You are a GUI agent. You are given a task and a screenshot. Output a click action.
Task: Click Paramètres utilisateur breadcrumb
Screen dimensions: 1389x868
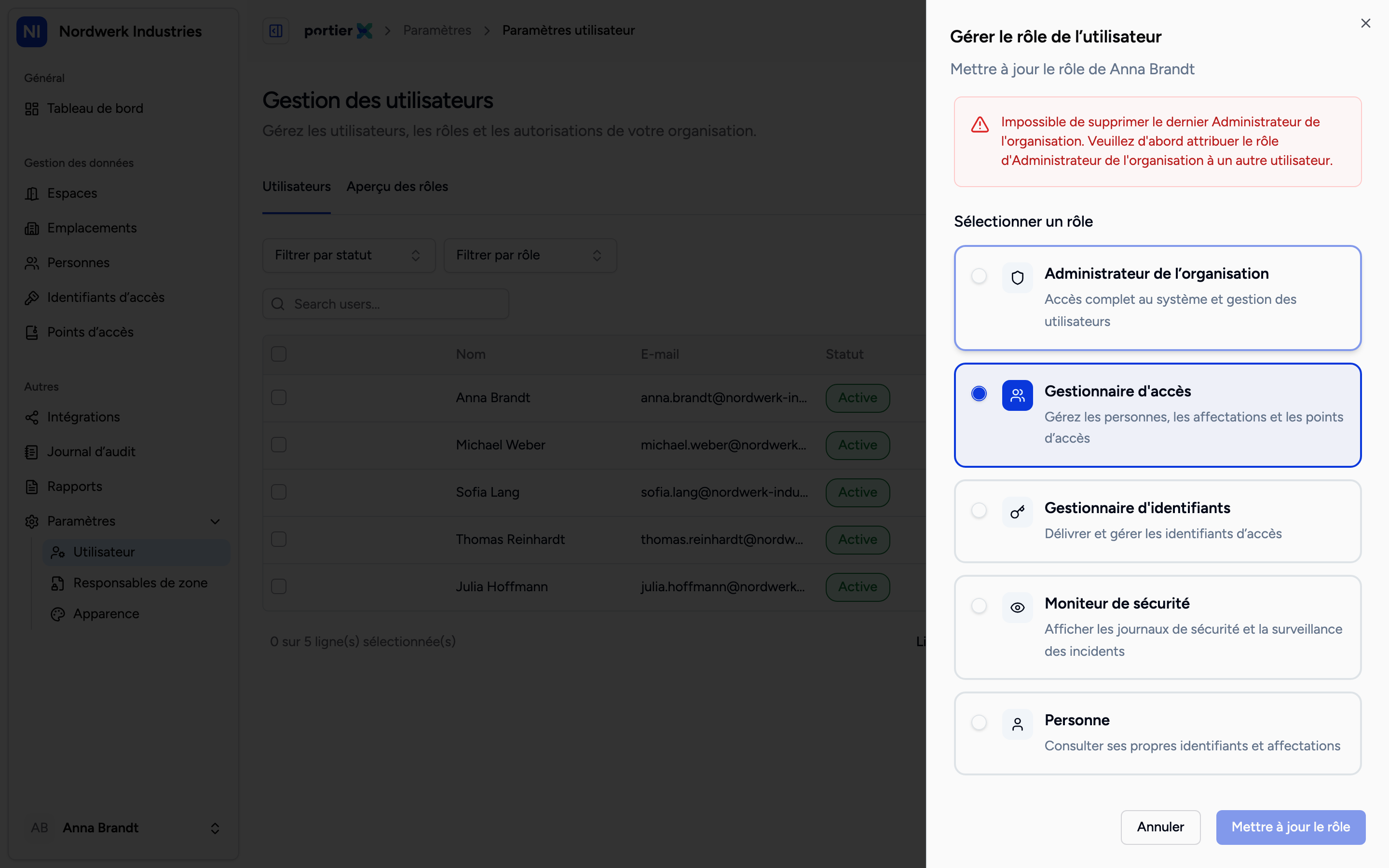[568, 30]
